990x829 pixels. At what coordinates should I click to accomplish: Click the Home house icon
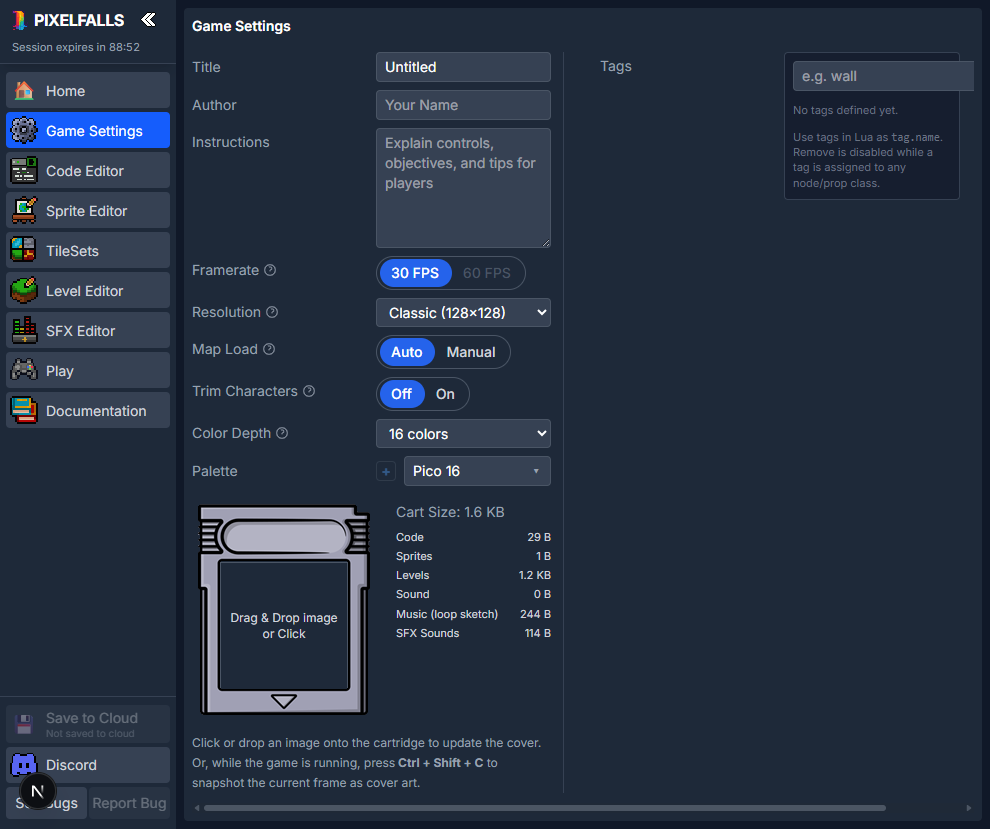(x=24, y=91)
